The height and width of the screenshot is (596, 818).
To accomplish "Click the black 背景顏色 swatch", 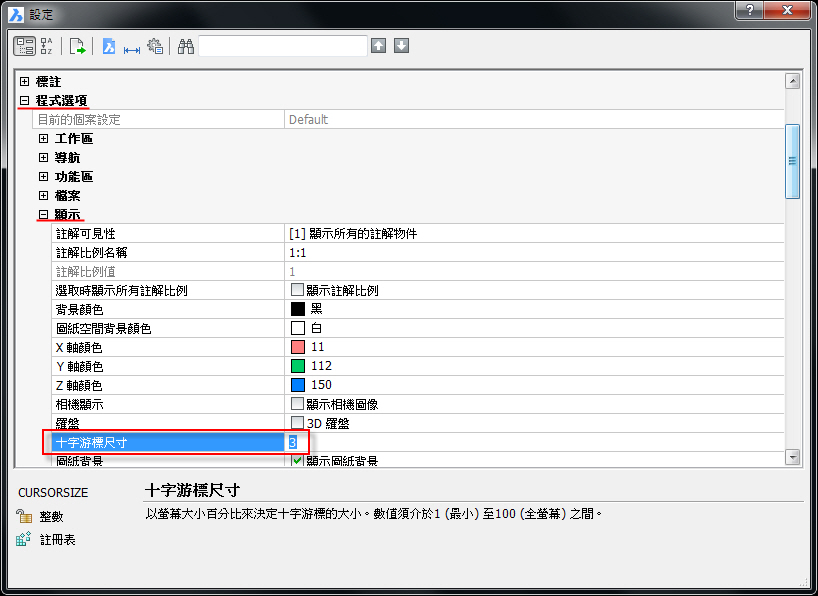I will click(x=298, y=309).
